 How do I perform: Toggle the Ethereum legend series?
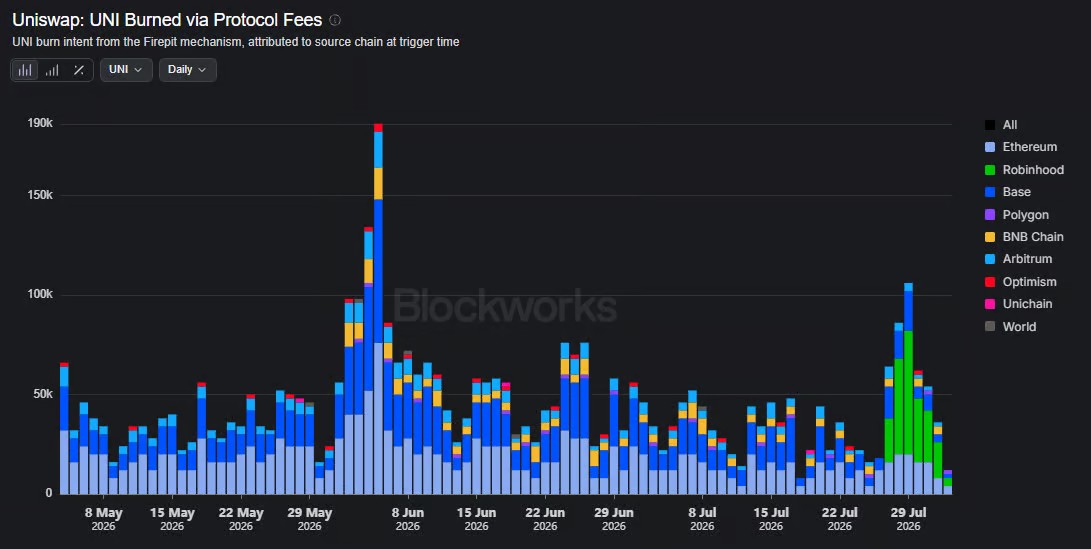1021,147
